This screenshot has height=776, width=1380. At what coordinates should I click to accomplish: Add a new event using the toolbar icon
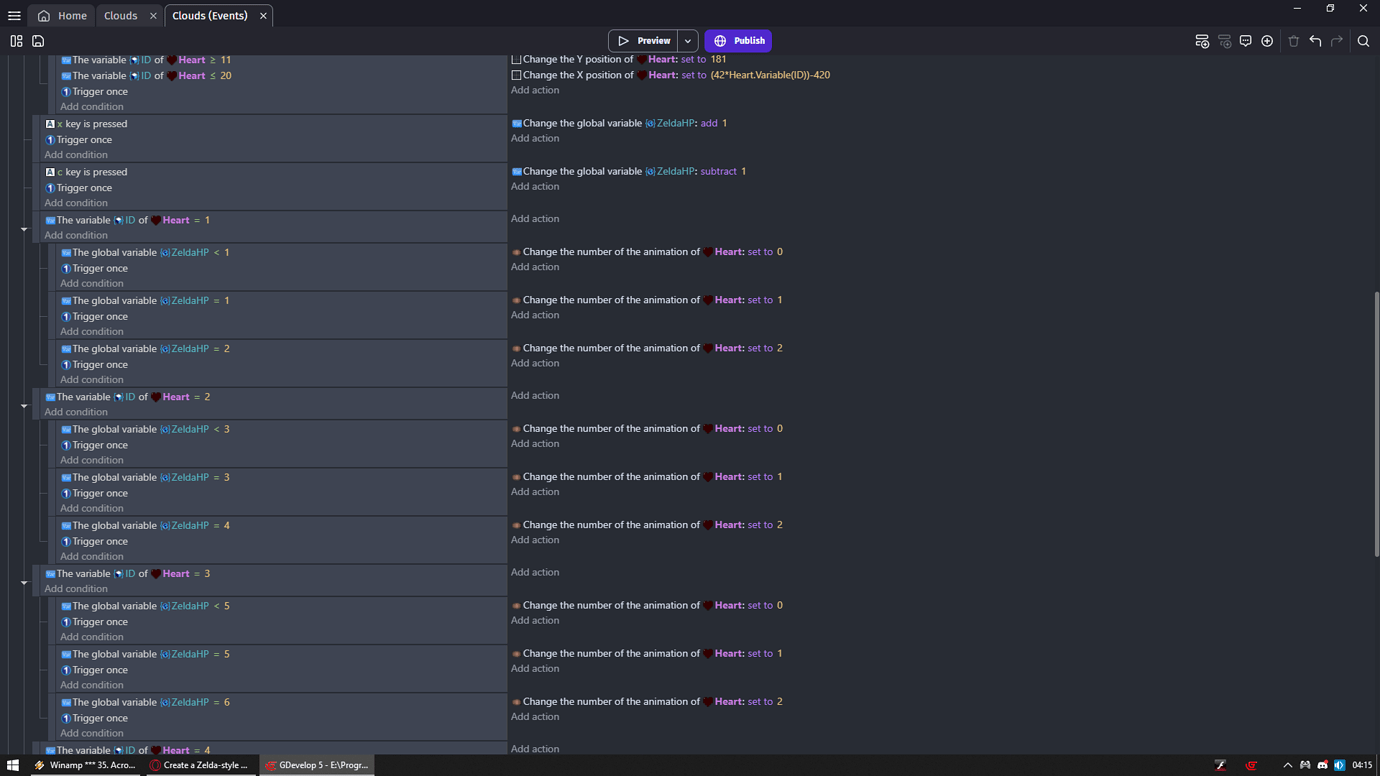[1202, 41]
